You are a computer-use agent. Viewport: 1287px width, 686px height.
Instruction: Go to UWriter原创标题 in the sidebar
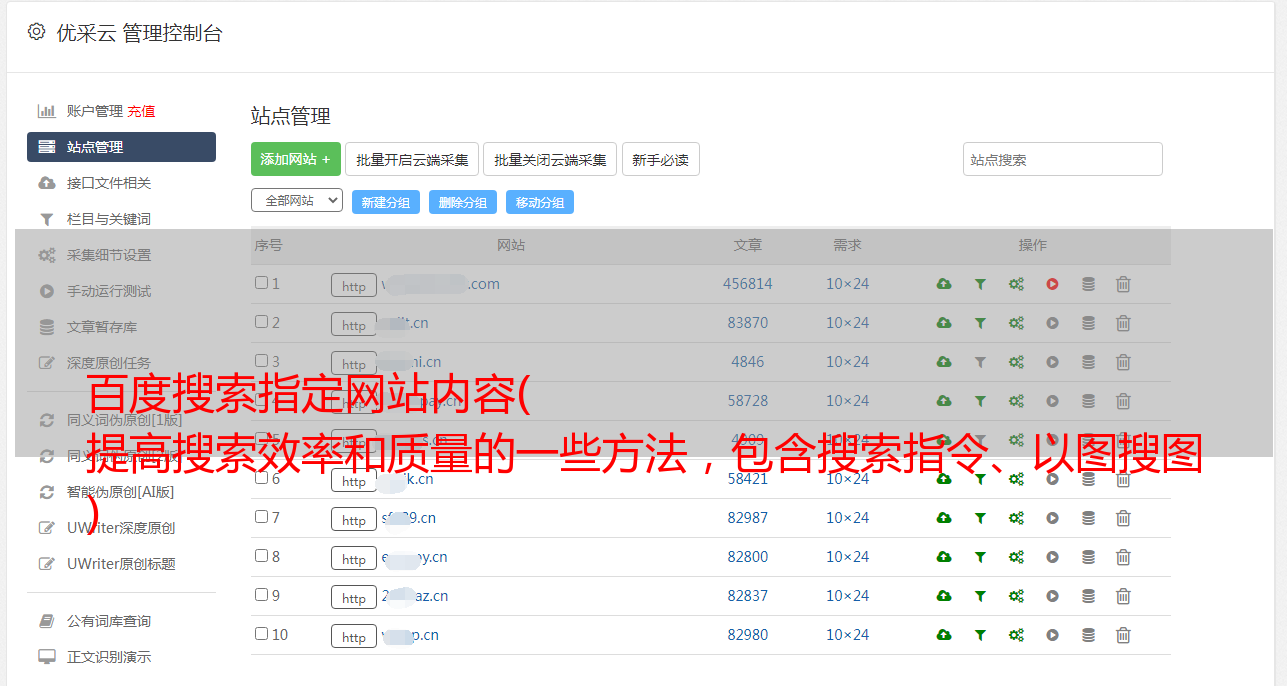click(120, 564)
